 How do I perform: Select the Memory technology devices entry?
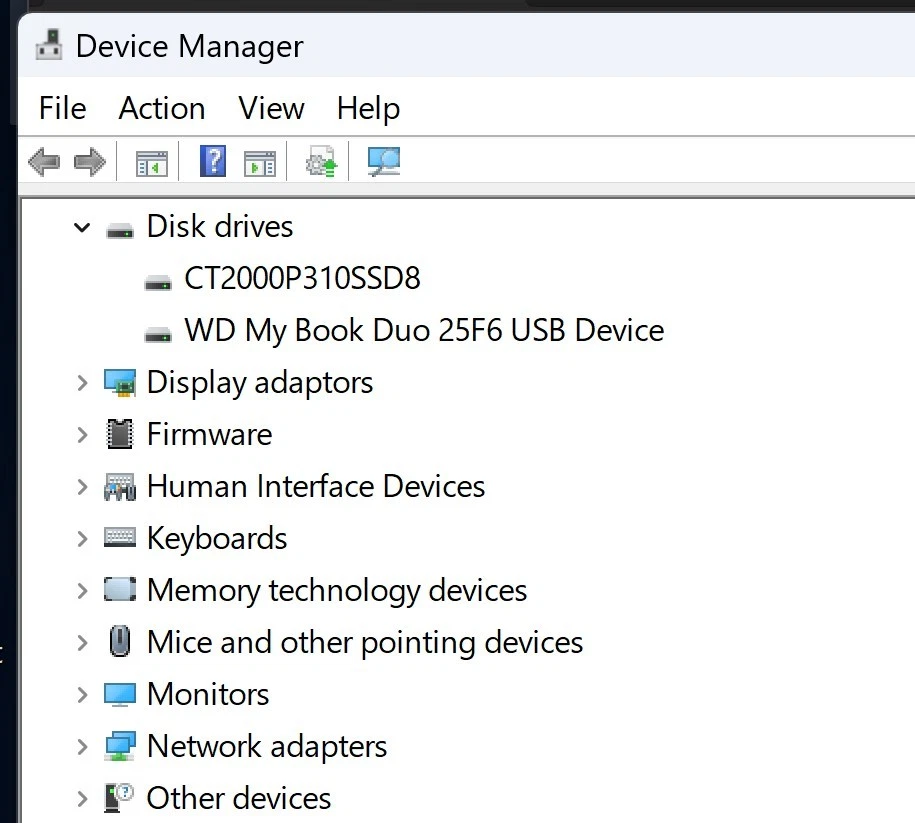pos(336,590)
